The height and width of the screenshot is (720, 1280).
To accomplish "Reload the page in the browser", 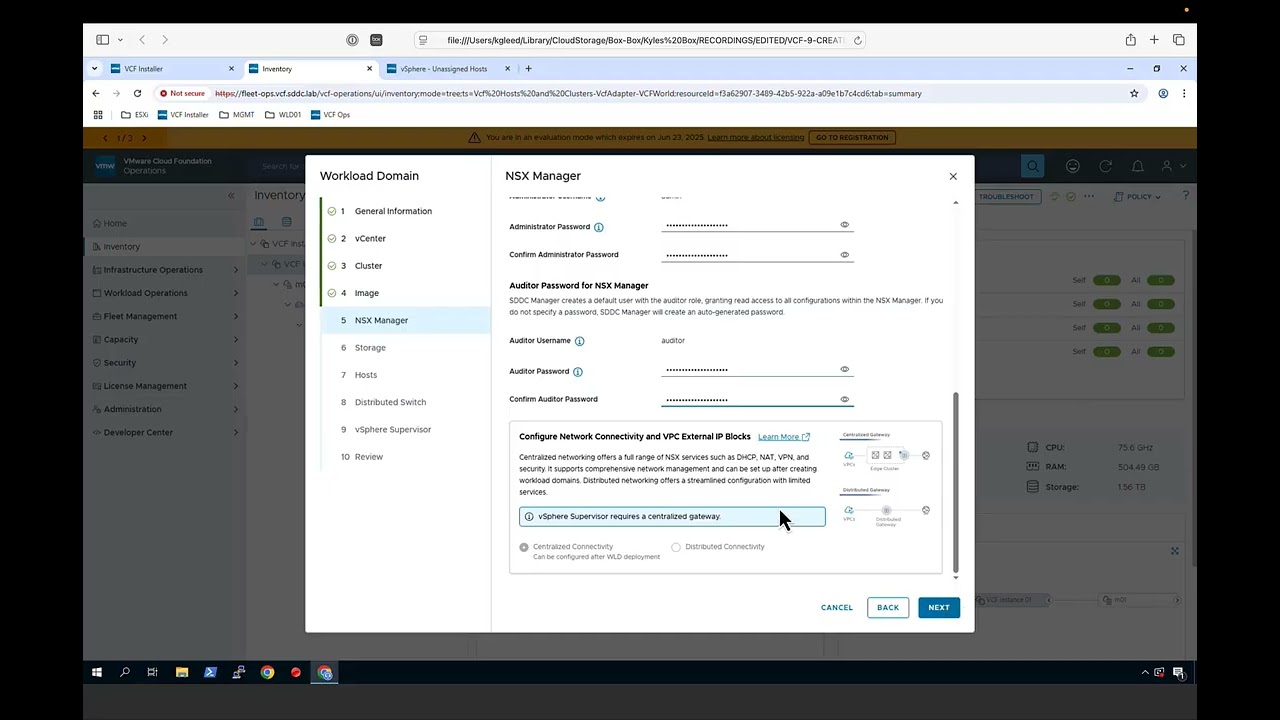I will tap(137, 93).
